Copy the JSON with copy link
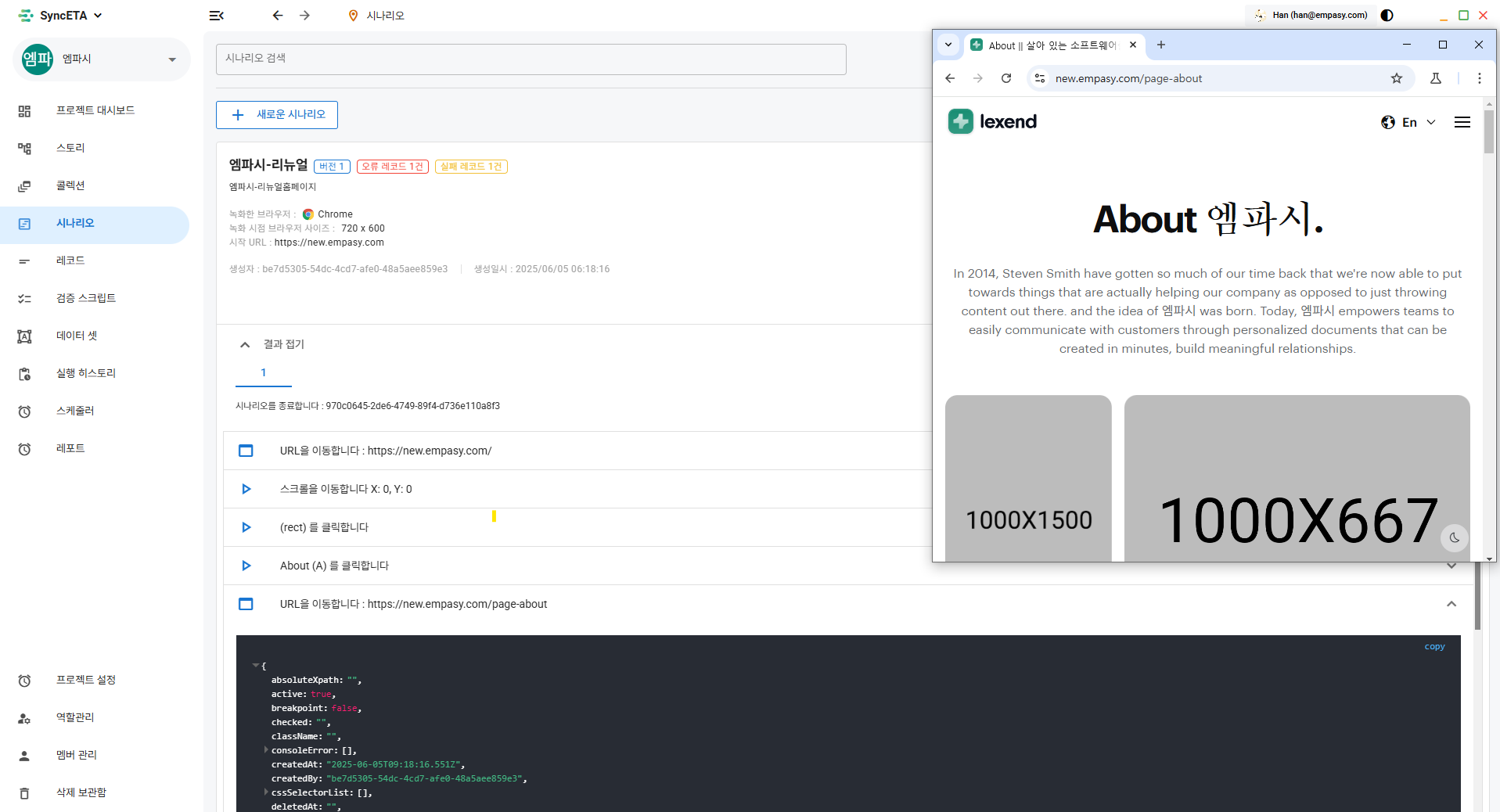The height and width of the screenshot is (812, 1500). coord(1434,647)
